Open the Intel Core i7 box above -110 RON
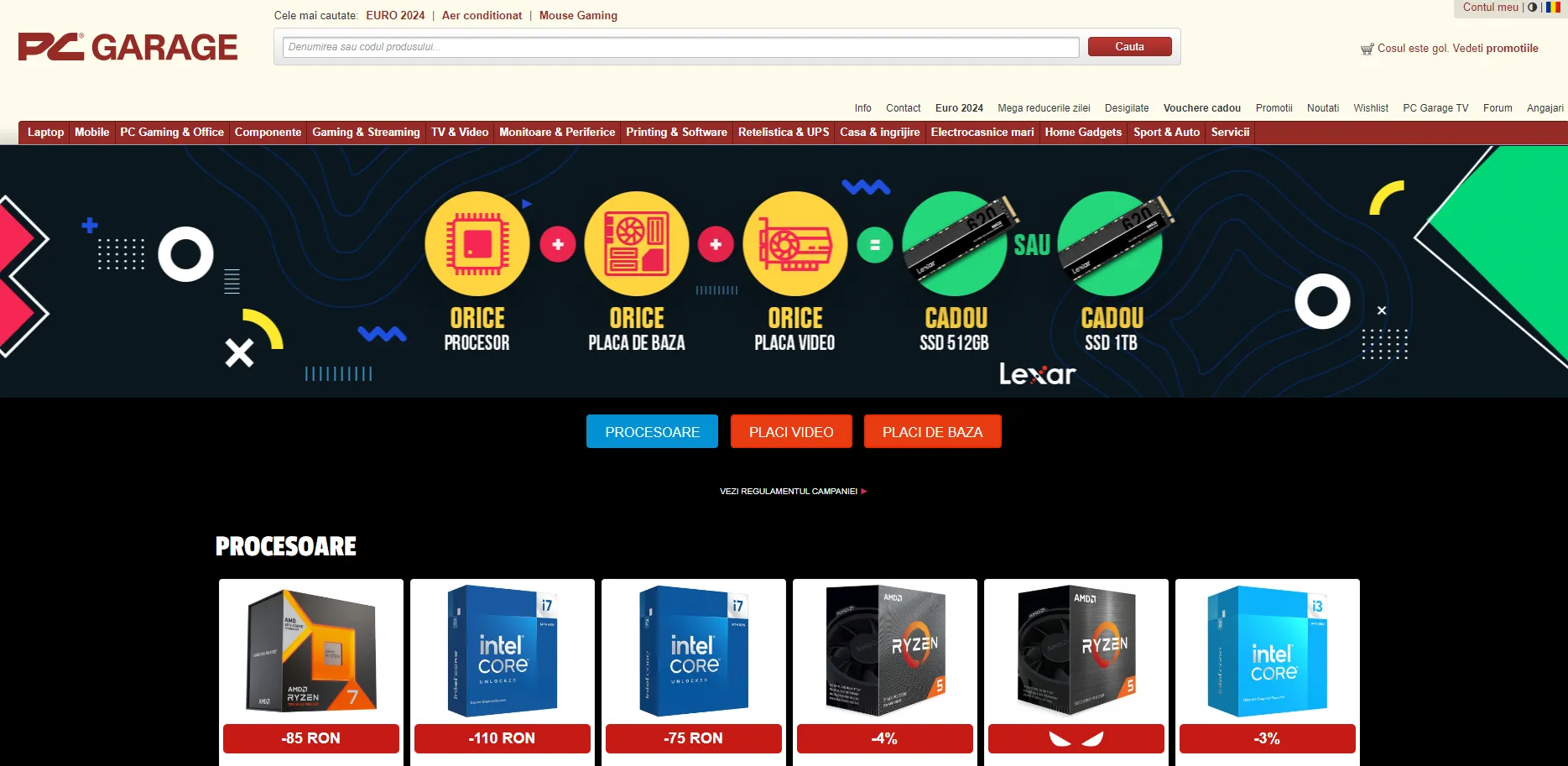 [x=503, y=650]
